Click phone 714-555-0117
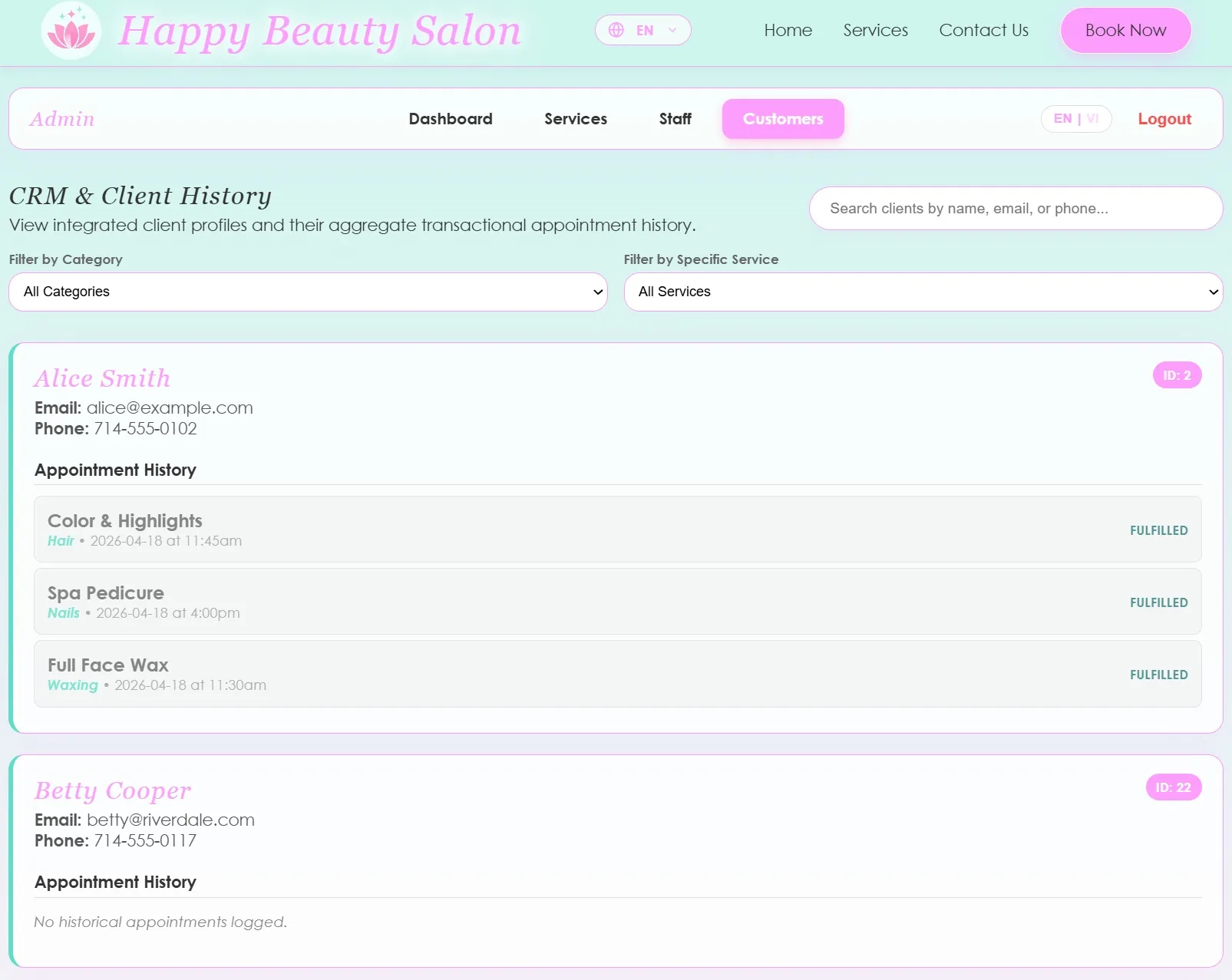Image resolution: width=1232 pixels, height=980 pixels. click(x=145, y=840)
